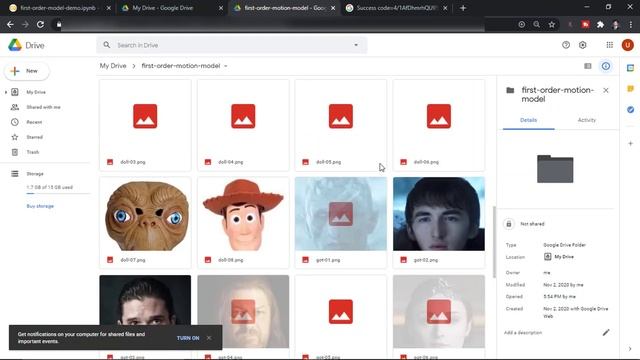Open Google Keep side panel icon

pyautogui.click(x=631, y=89)
